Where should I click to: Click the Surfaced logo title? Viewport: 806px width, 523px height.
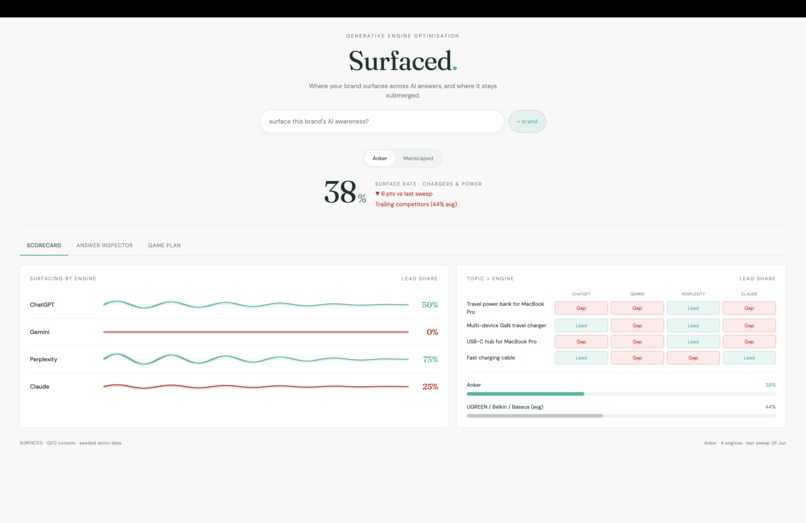402,61
